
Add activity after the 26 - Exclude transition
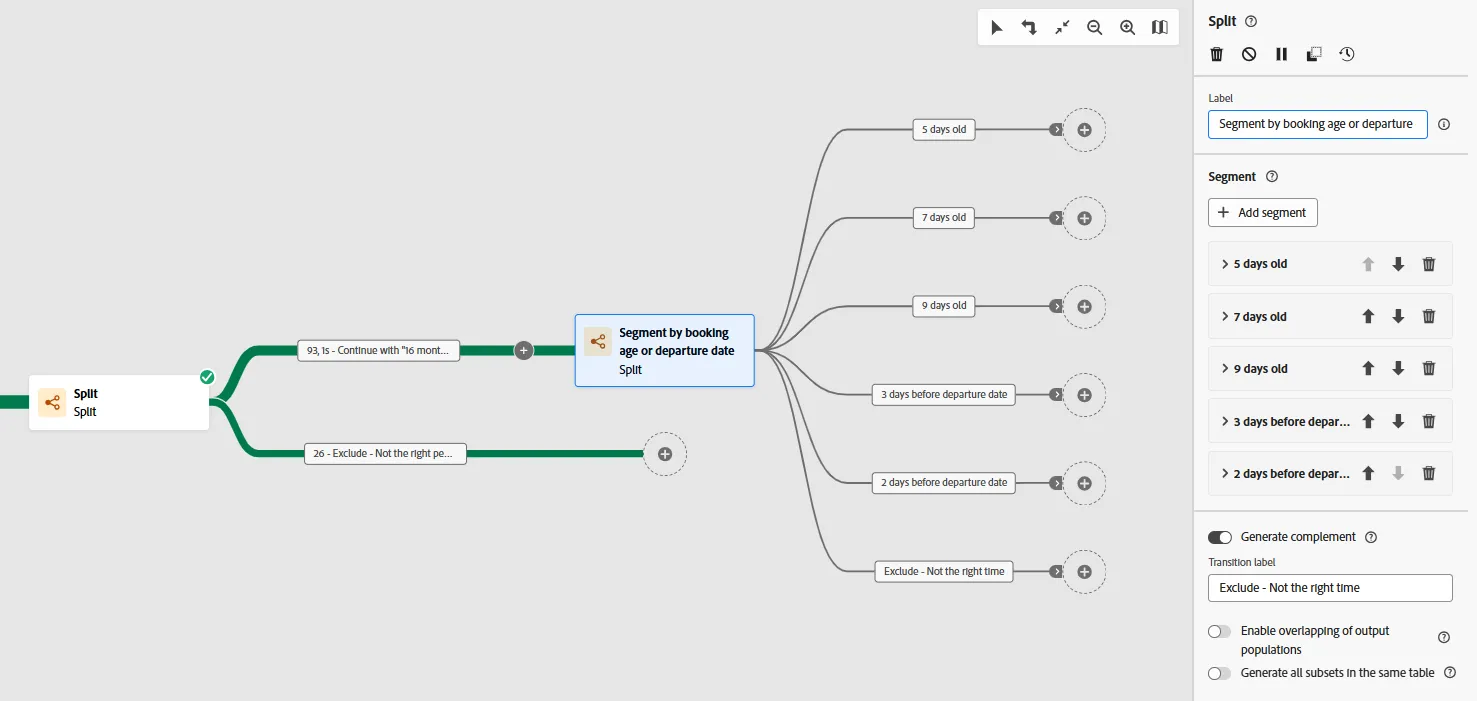(665, 454)
